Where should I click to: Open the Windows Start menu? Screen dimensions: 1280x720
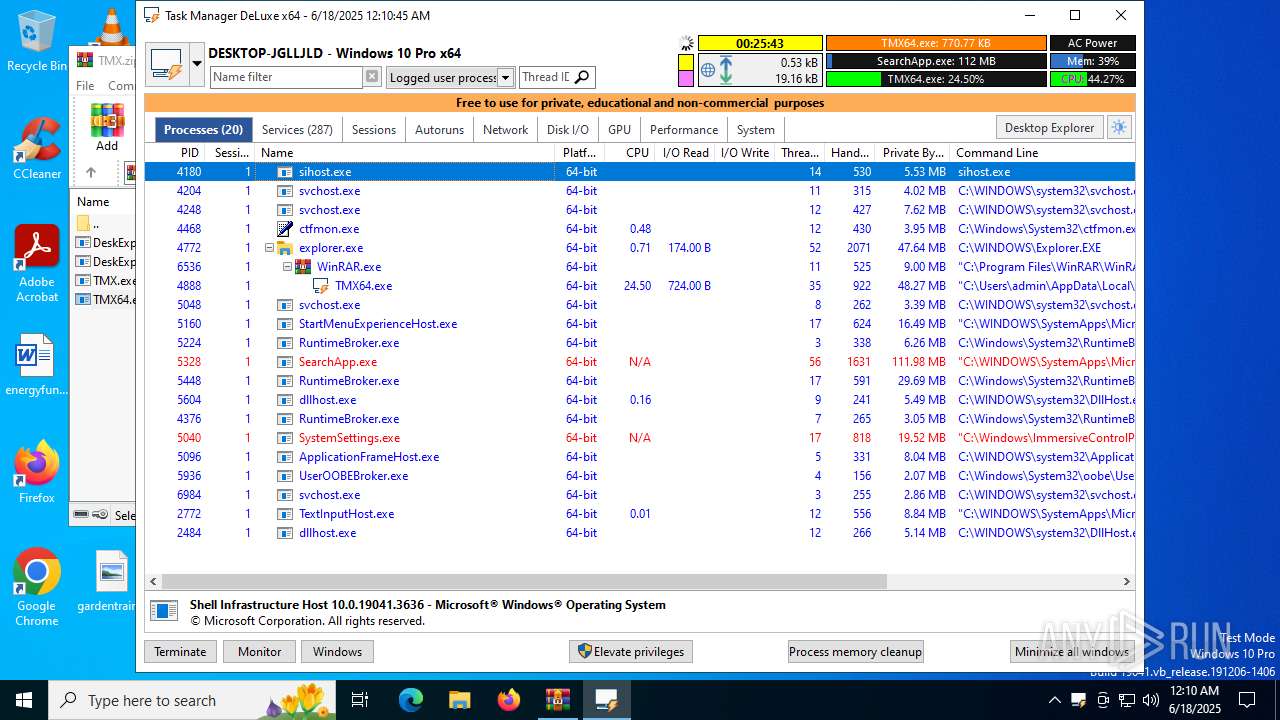click(24, 700)
